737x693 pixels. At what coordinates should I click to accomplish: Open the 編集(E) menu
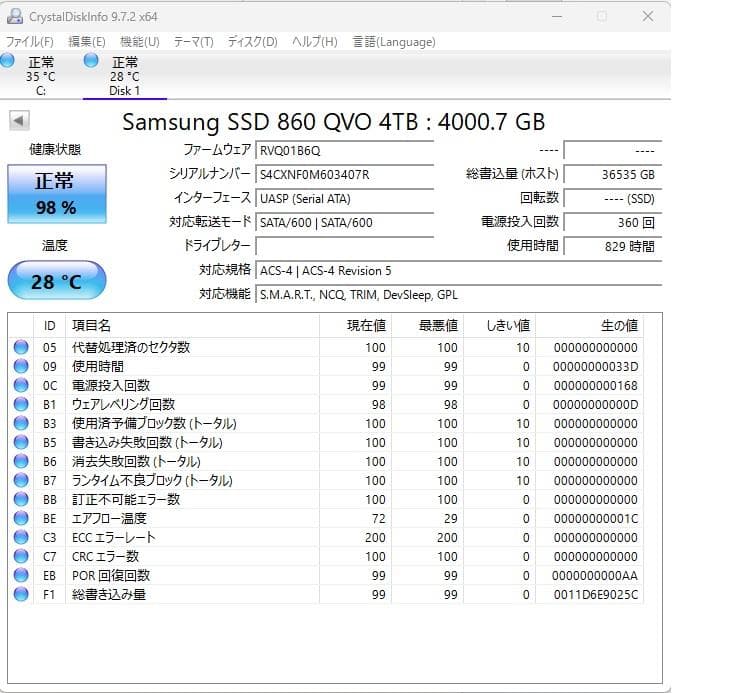tap(87, 42)
